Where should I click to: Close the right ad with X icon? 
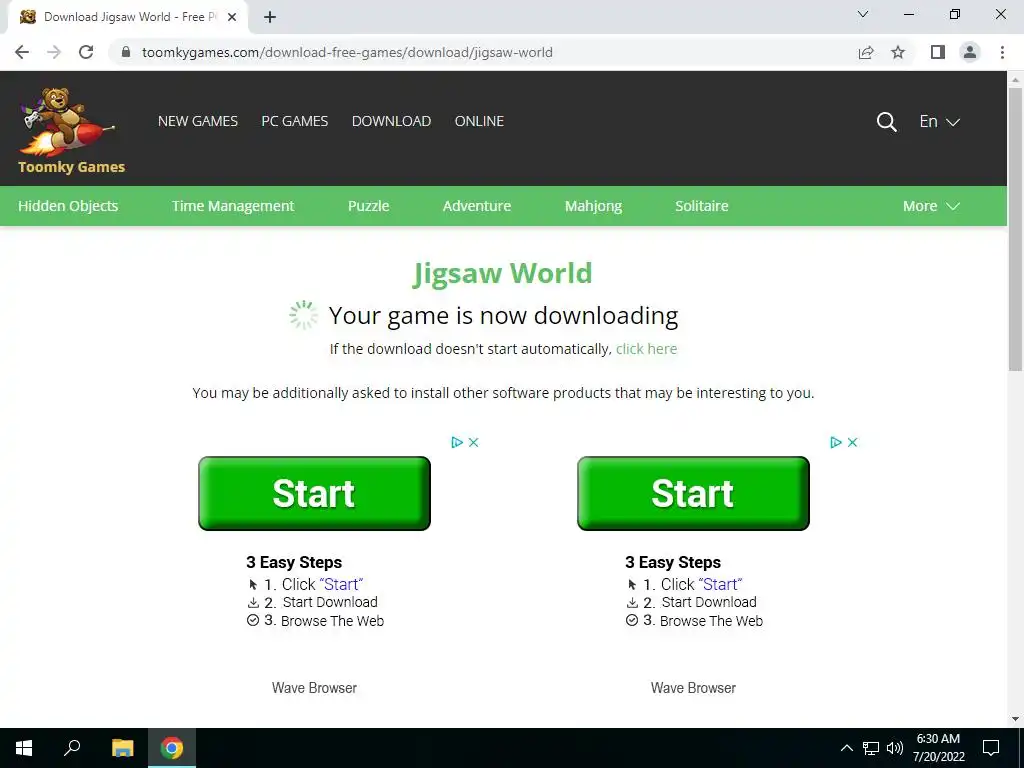tap(852, 442)
